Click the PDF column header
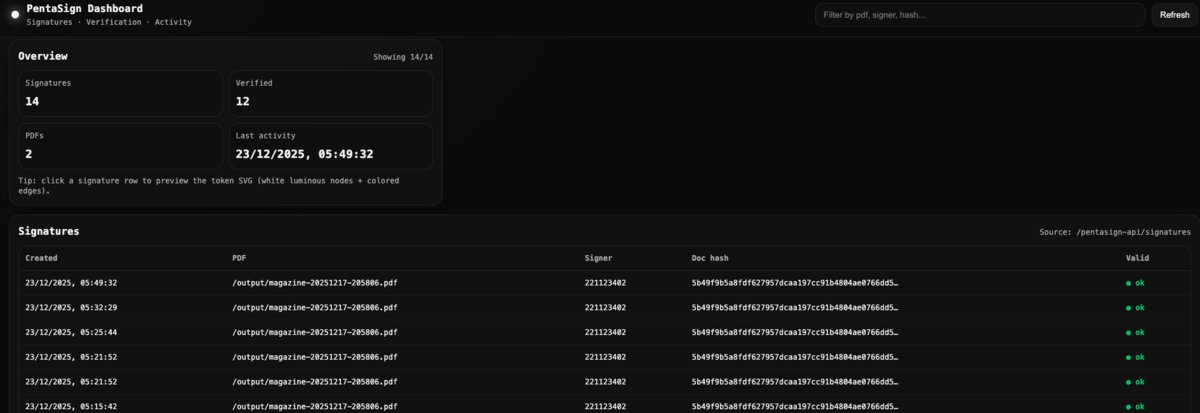Screen dimensions: 1200x413 tap(238, 258)
